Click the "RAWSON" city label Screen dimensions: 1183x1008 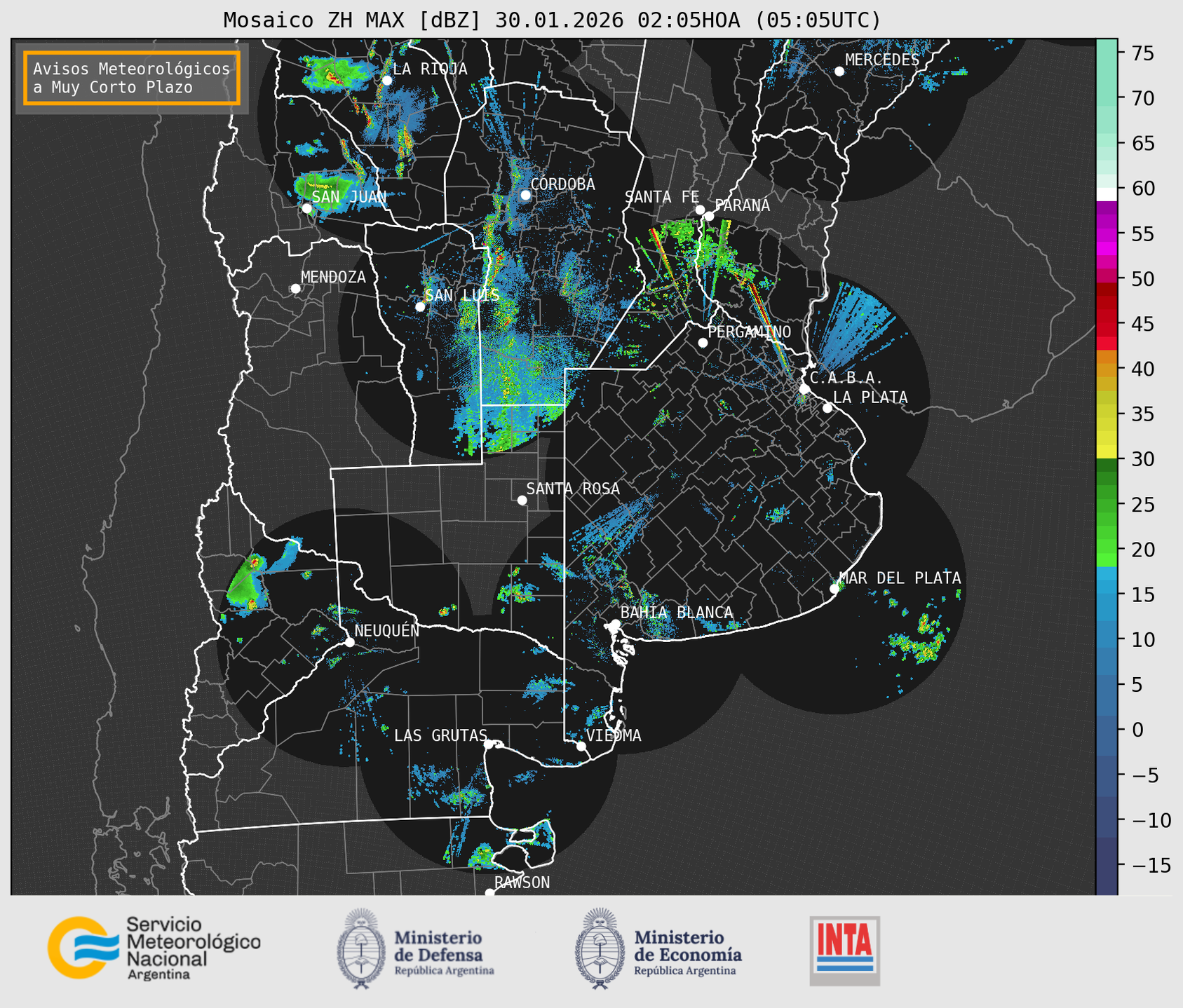point(522,883)
